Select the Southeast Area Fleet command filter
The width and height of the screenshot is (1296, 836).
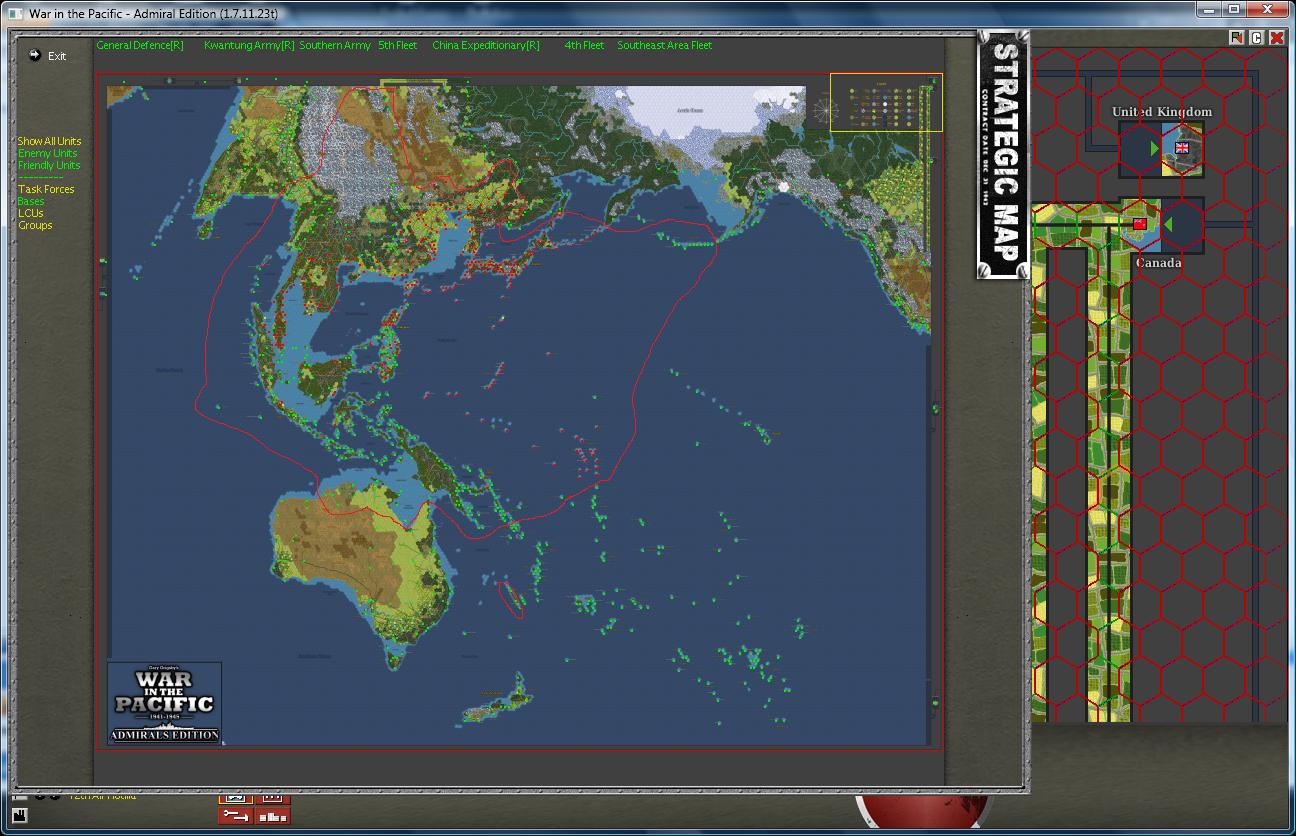click(x=665, y=45)
